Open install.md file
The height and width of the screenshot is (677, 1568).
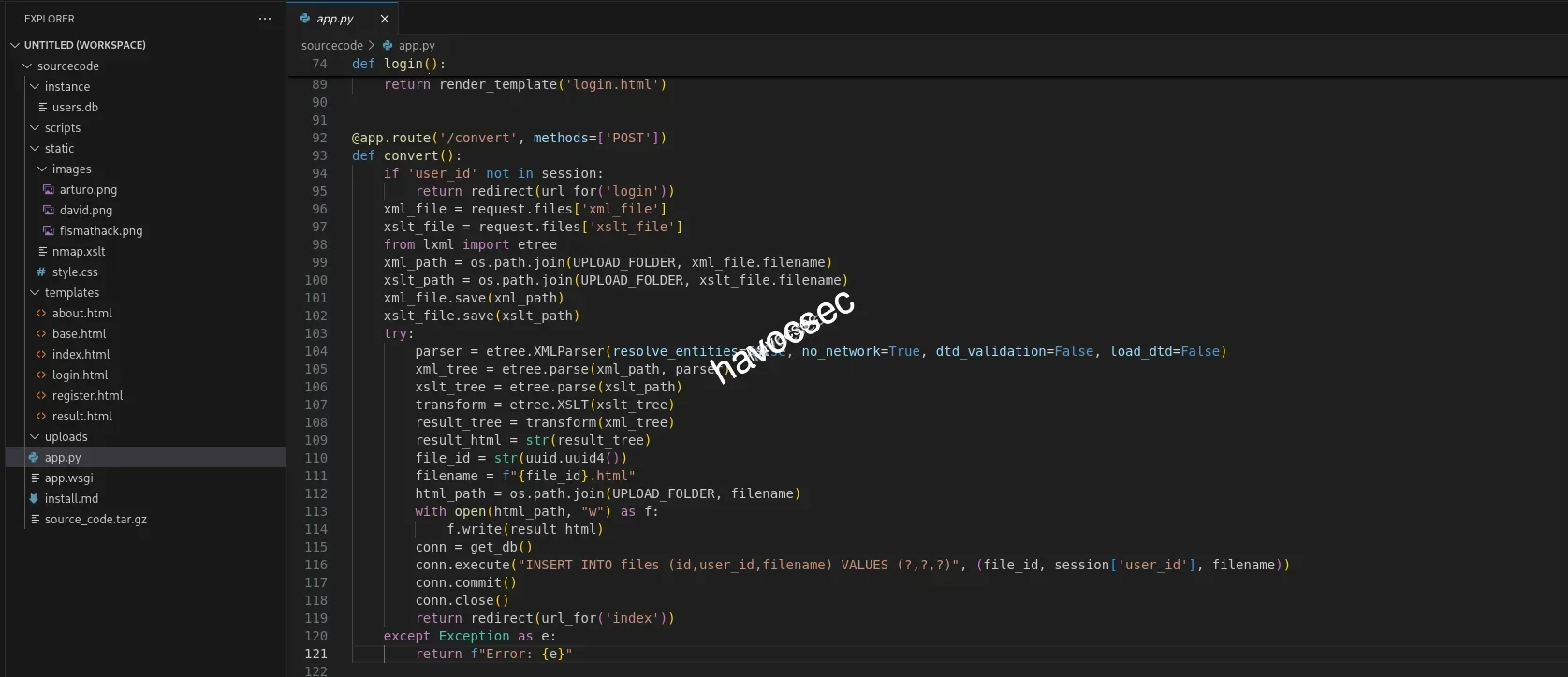(x=71, y=499)
